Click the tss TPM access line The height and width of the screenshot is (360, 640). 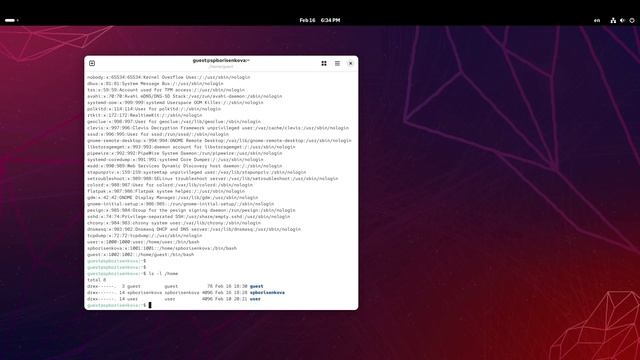pyautogui.click(x=166, y=90)
